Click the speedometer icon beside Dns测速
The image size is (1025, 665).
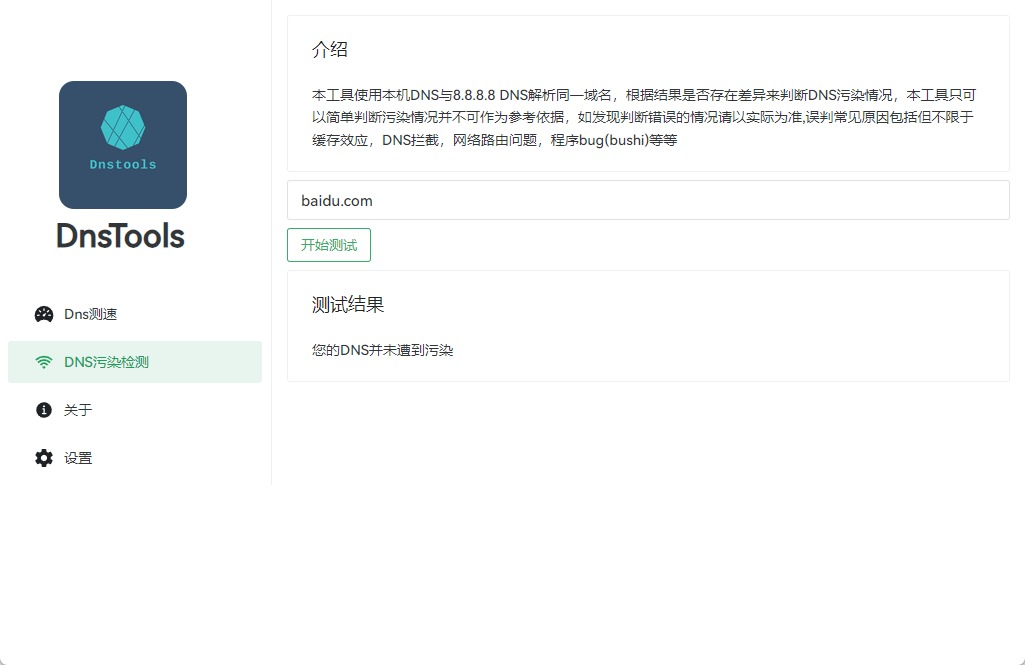click(44, 314)
